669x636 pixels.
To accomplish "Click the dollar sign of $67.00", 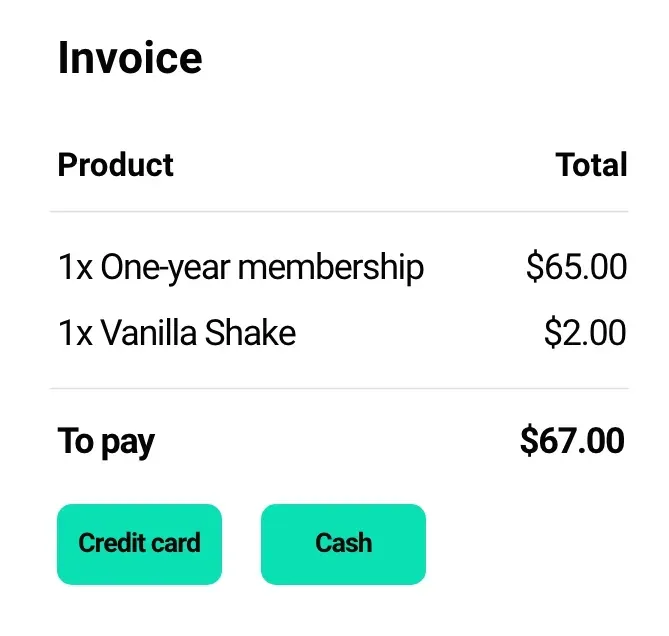I will (529, 441).
